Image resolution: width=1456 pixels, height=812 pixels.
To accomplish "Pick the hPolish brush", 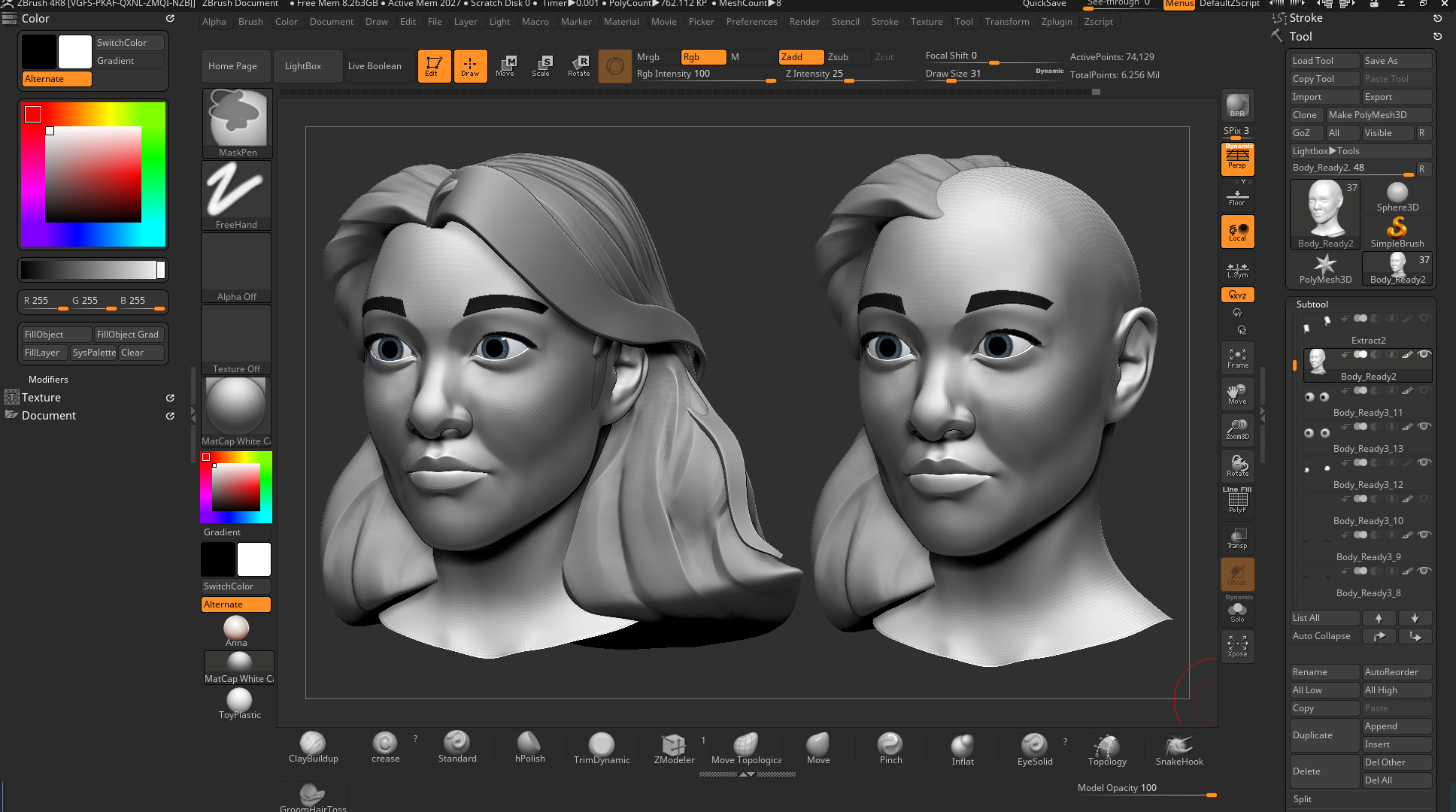I will click(529, 747).
